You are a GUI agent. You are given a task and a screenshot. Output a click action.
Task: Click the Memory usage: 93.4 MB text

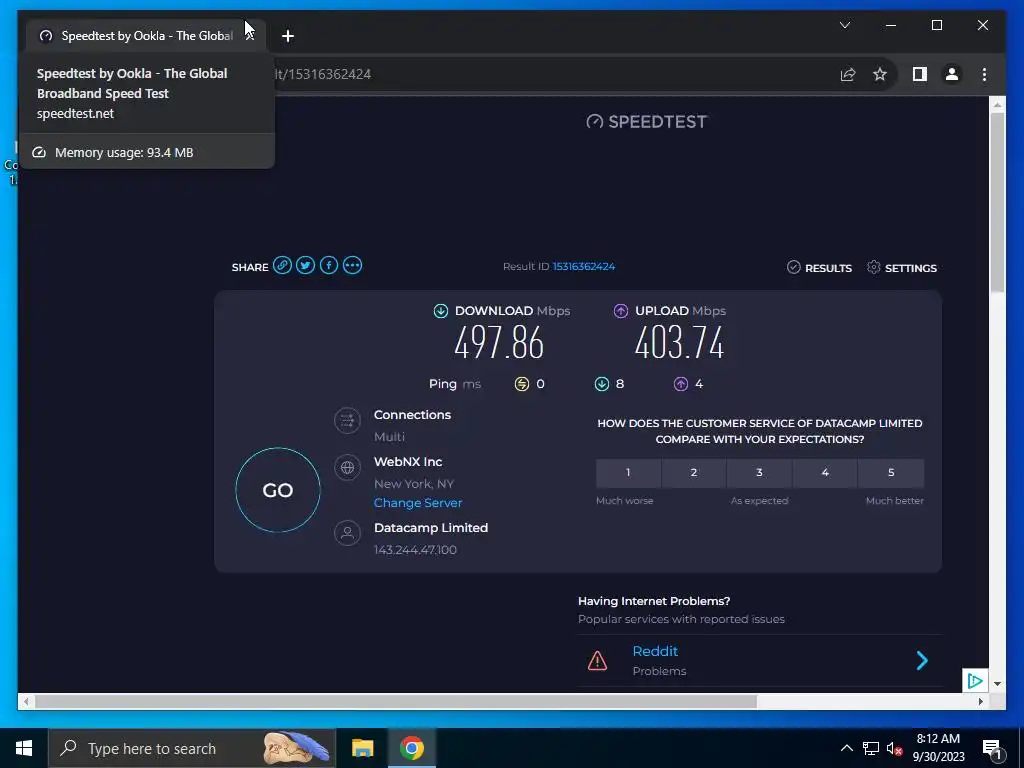pyautogui.click(x=124, y=153)
